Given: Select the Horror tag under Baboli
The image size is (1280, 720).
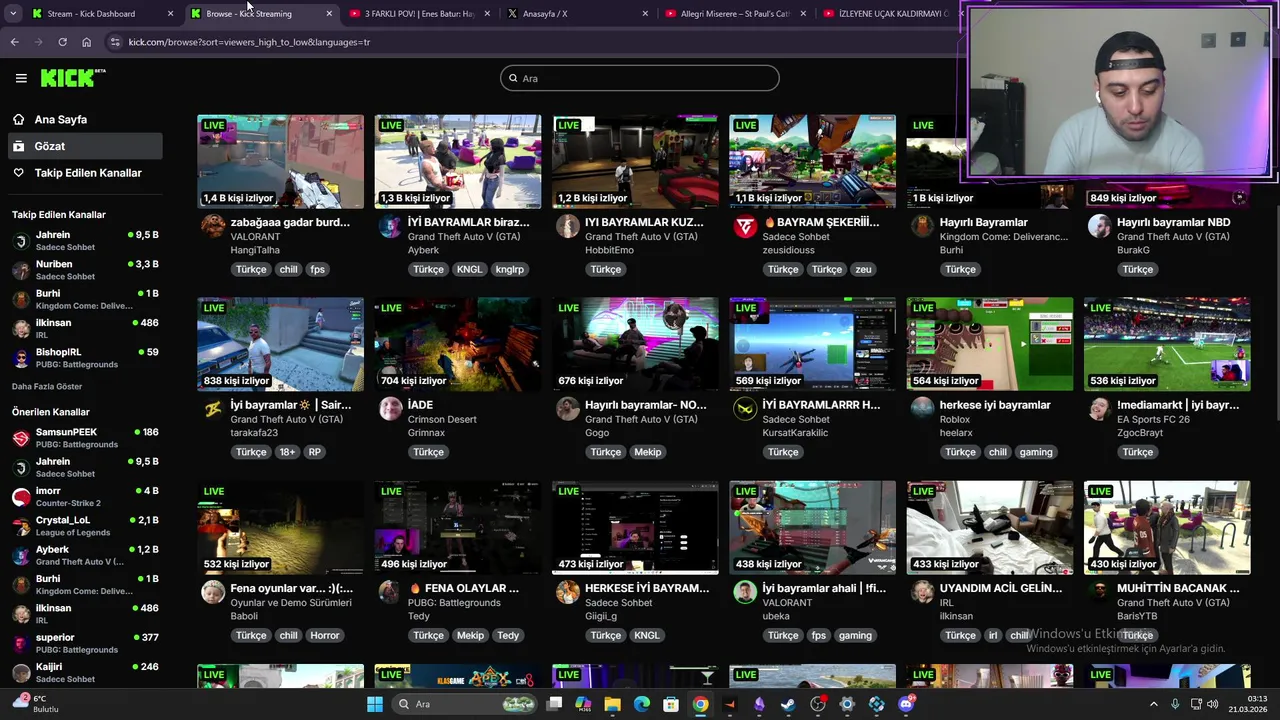Looking at the screenshot, I should [325, 635].
